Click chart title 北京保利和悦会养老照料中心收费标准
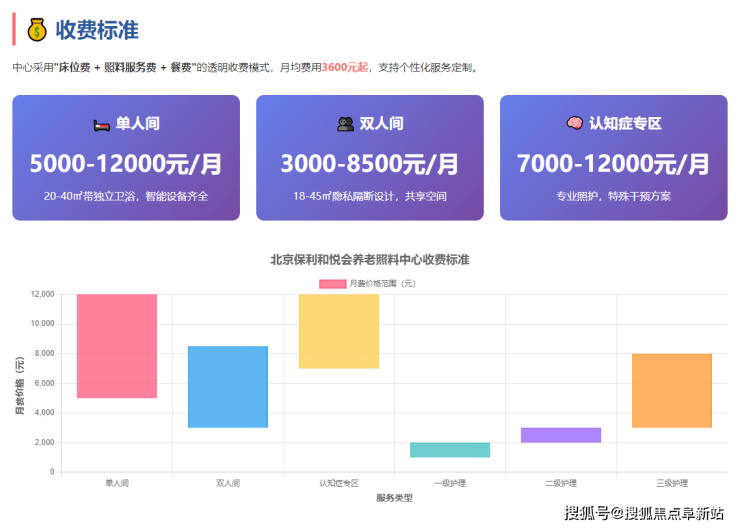This screenshot has height=529, width=740. pyautogui.click(x=370, y=260)
